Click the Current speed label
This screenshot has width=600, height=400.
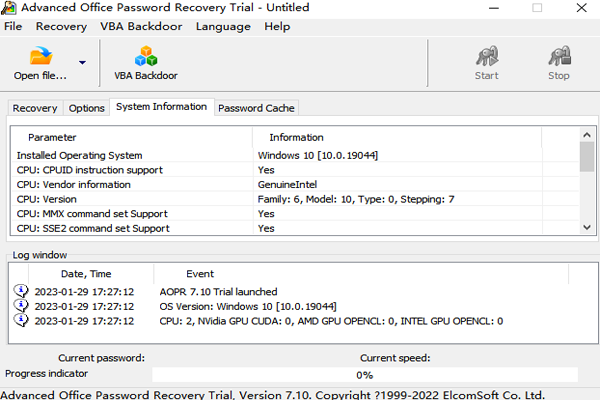point(395,358)
